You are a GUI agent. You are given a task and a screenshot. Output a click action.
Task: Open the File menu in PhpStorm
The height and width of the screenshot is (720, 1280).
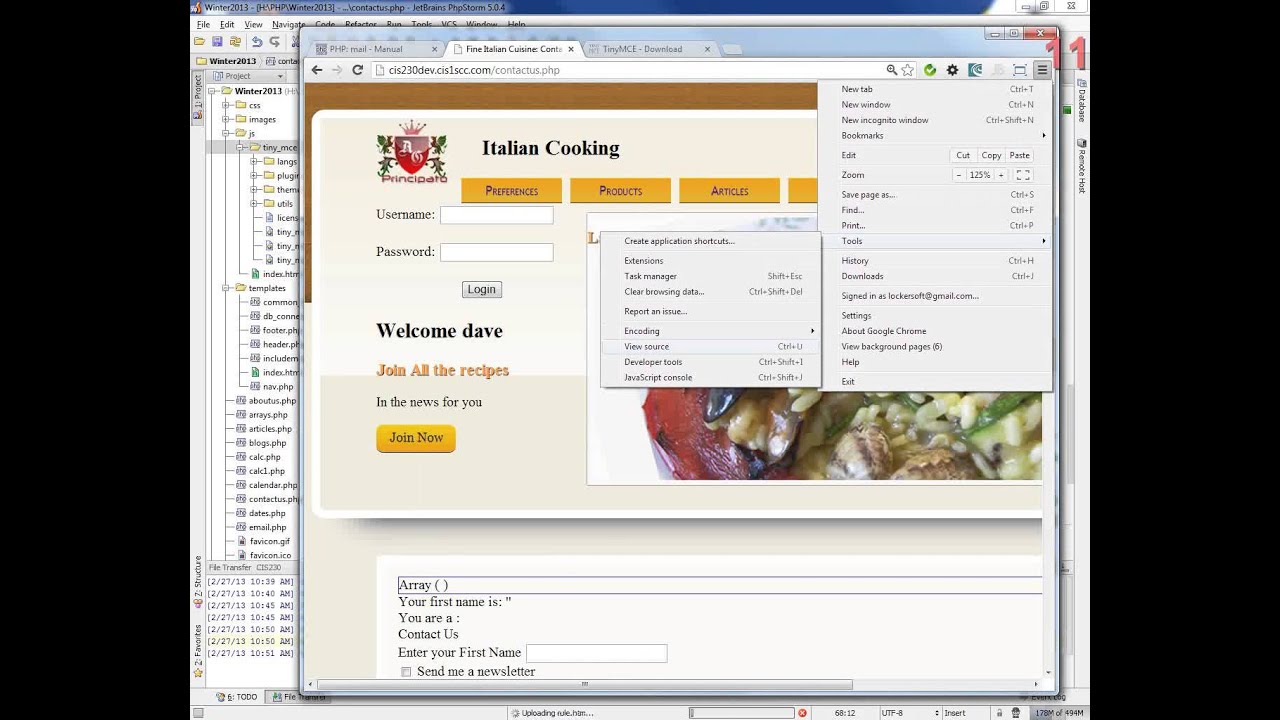click(x=203, y=24)
